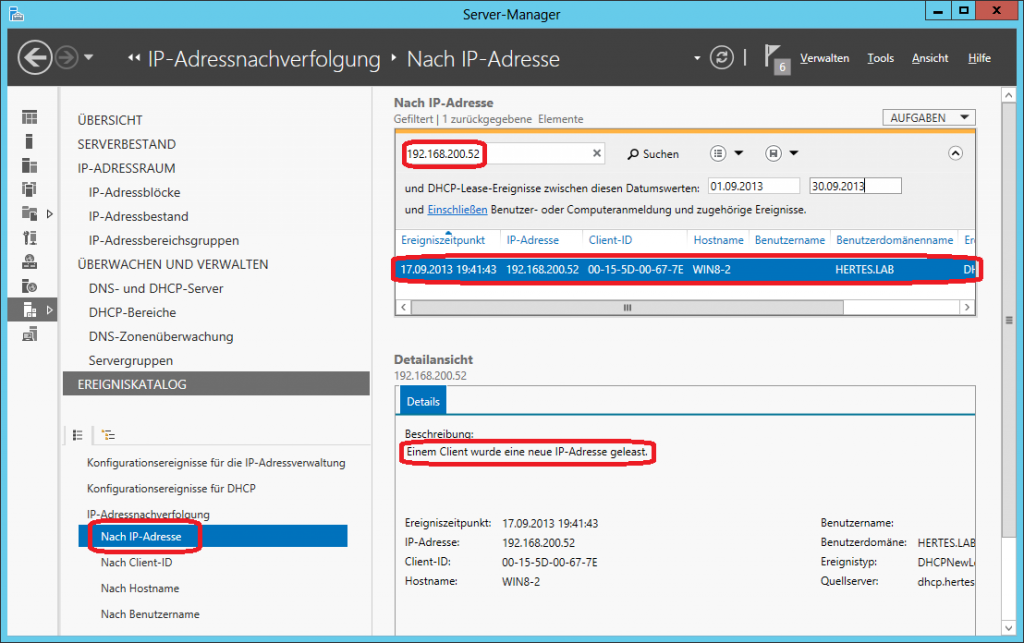The height and width of the screenshot is (643, 1024).
Task: Open the saved queries dropdown
Action: point(781,154)
